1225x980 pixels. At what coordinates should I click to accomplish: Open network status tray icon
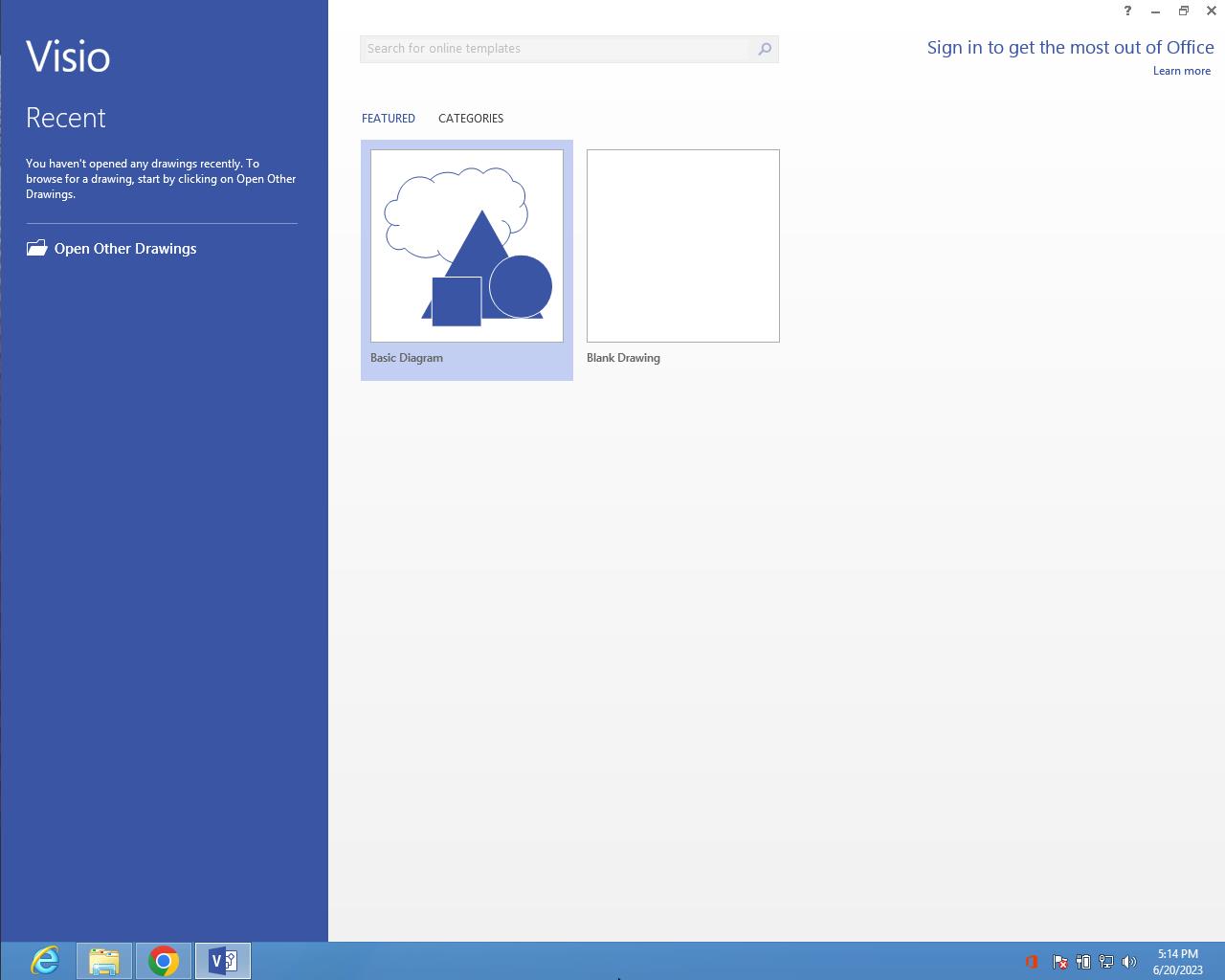(x=1106, y=962)
